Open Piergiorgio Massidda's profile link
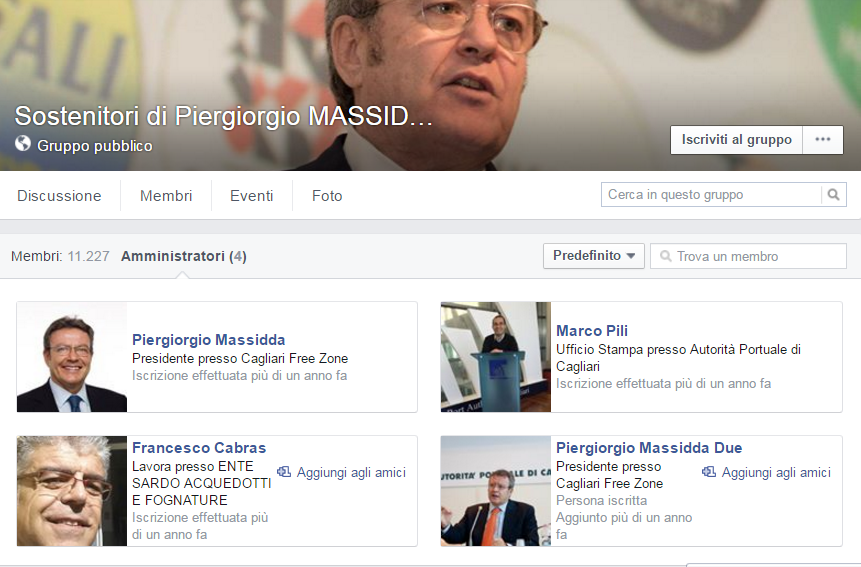The height and width of the screenshot is (567, 861). pos(209,340)
